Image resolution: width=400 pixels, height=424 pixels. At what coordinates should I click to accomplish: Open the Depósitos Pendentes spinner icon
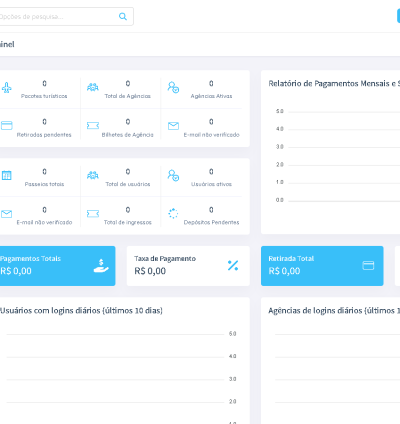(x=173, y=213)
